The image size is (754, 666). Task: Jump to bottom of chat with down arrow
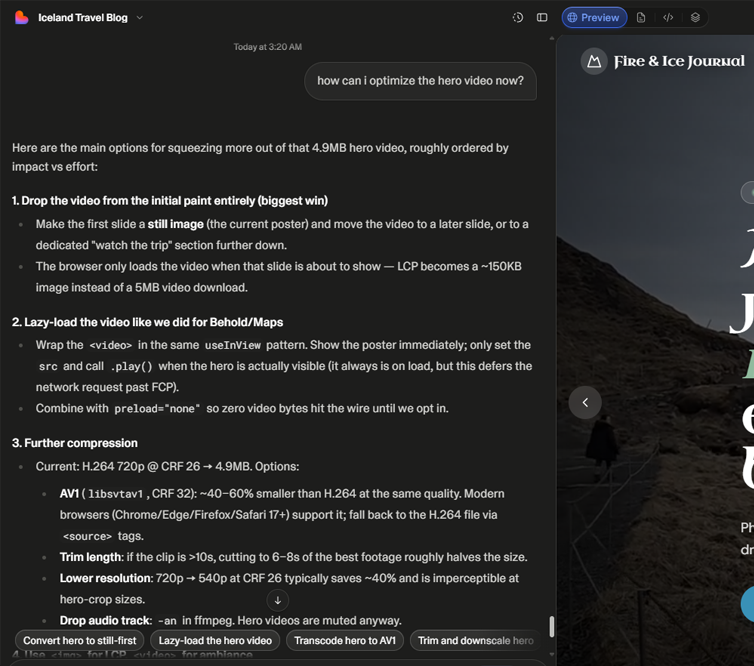pos(277,600)
